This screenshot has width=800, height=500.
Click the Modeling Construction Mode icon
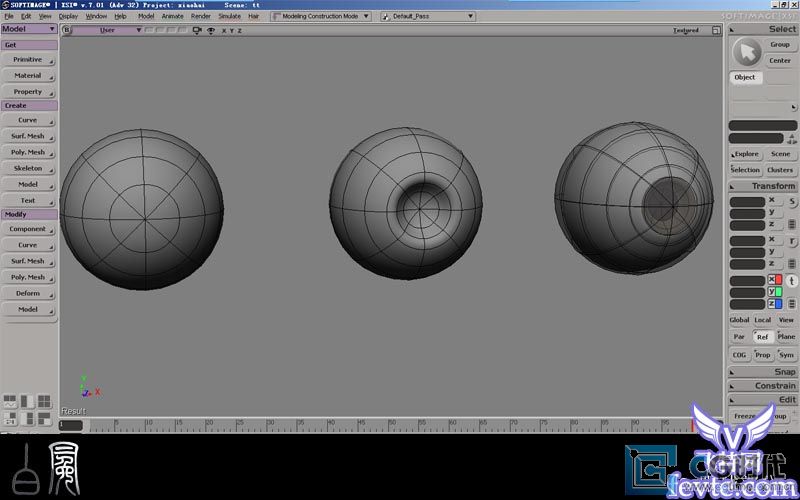tap(277, 16)
